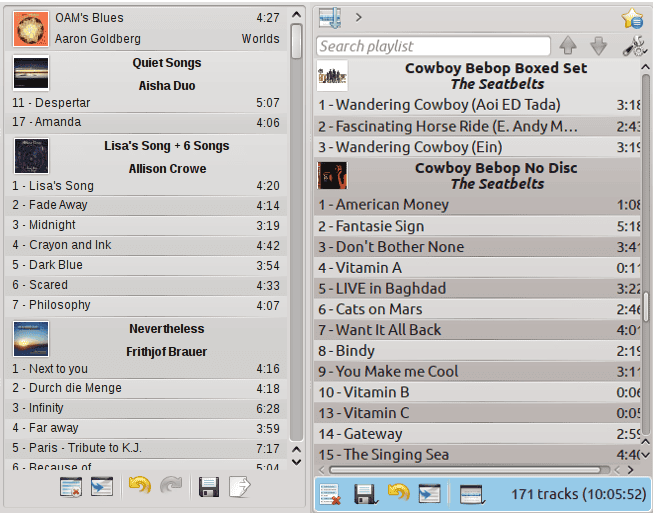Select track 2 - Fade Away
Image resolution: width=653 pixels, height=514 pixels.
click(x=146, y=205)
